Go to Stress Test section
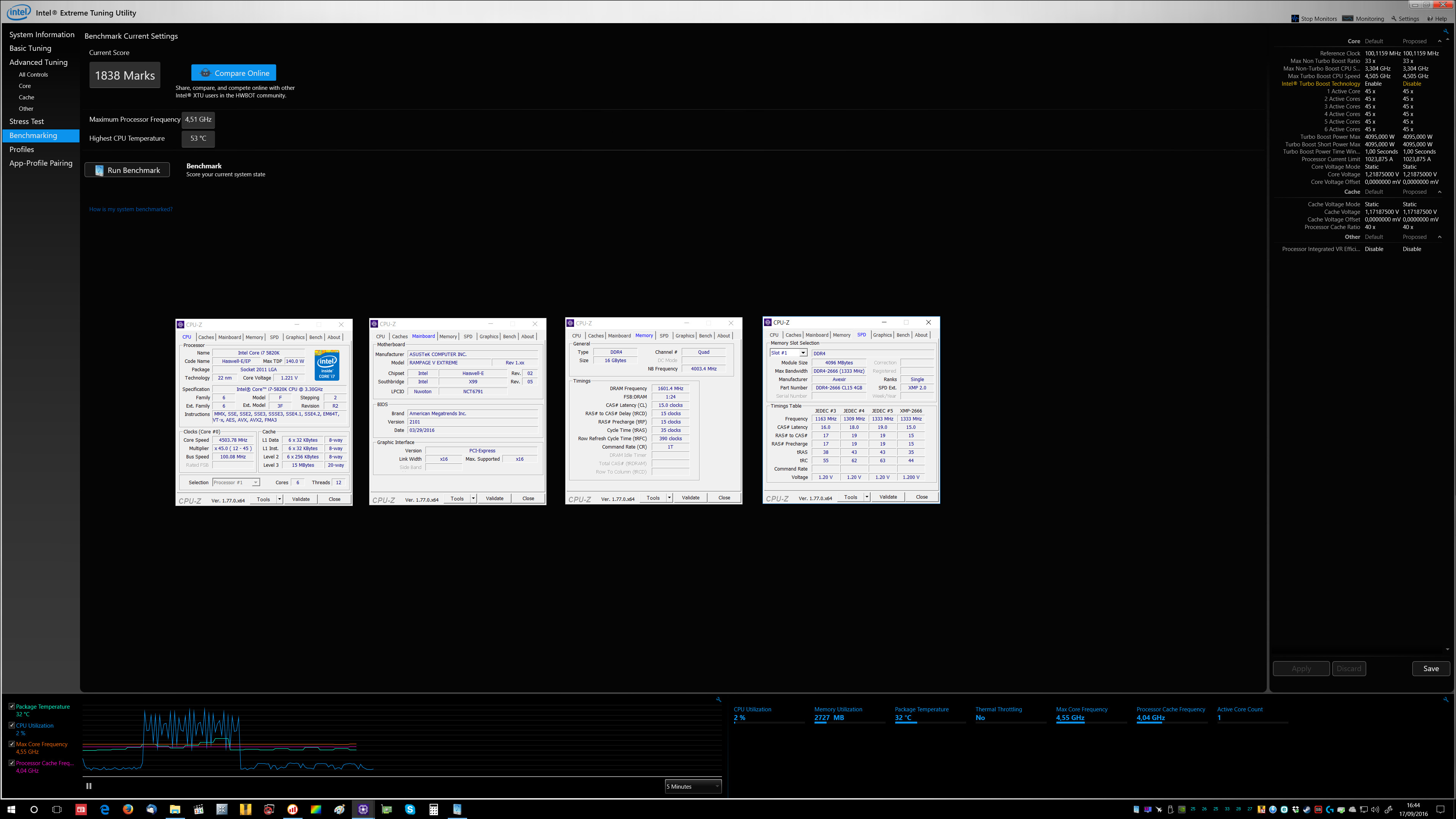The width and height of the screenshot is (1456, 819). tap(27, 121)
